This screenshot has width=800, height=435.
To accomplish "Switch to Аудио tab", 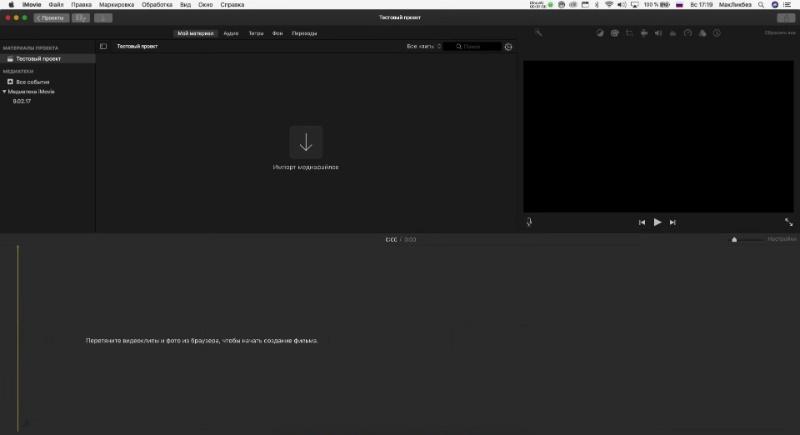I will point(231,33).
